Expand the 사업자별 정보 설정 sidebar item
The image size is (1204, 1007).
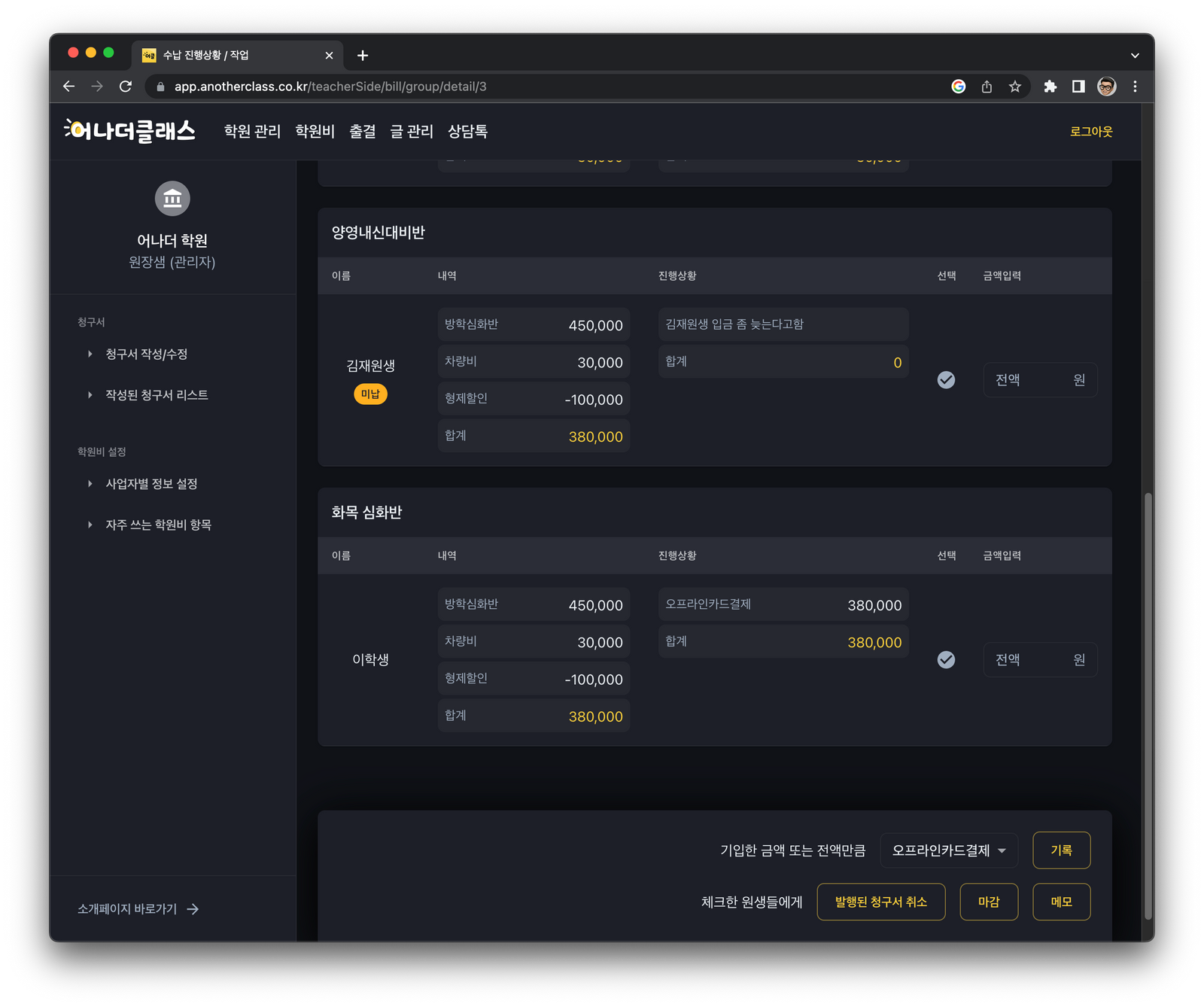click(151, 484)
